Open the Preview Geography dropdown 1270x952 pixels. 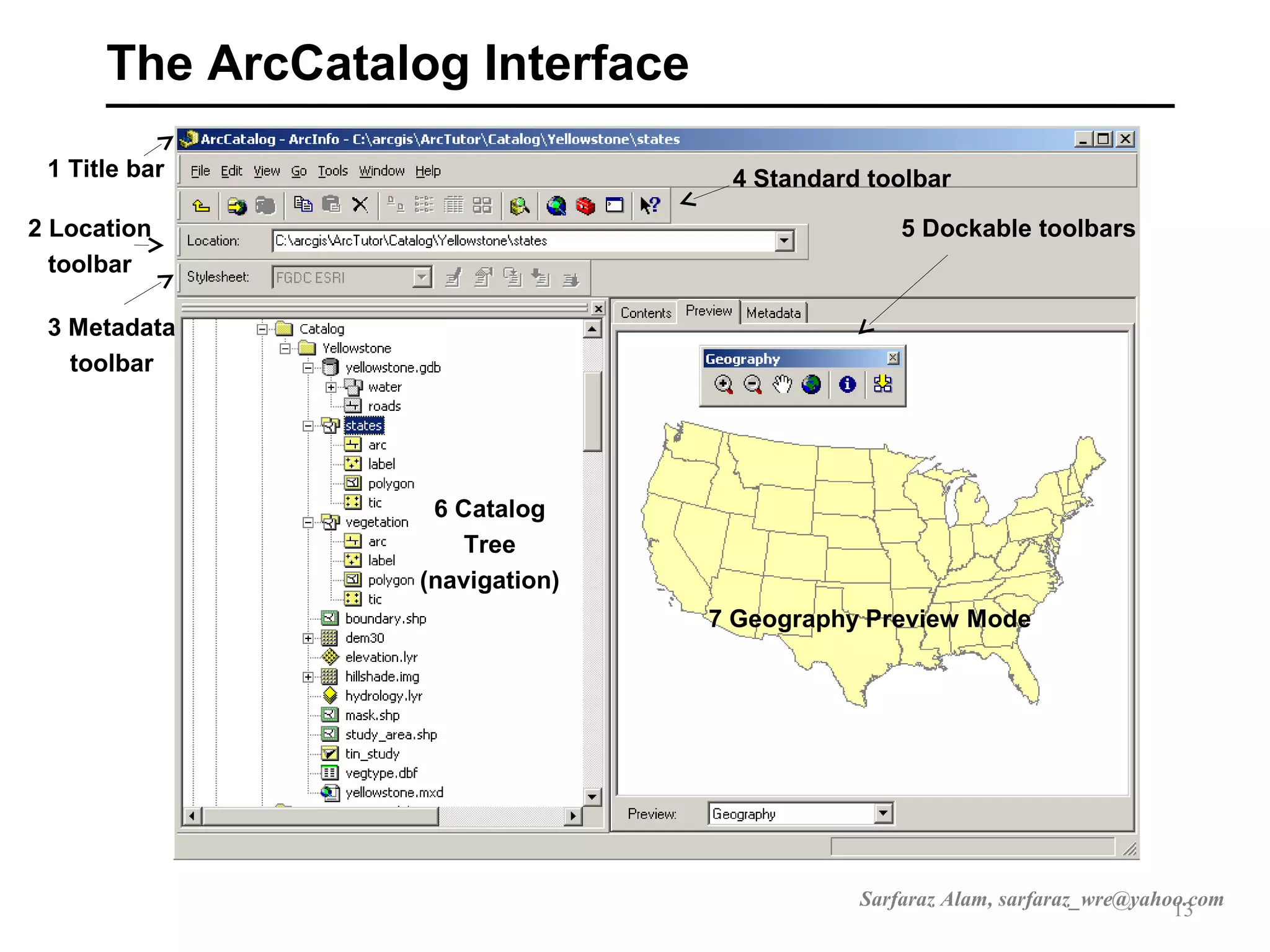click(x=883, y=813)
